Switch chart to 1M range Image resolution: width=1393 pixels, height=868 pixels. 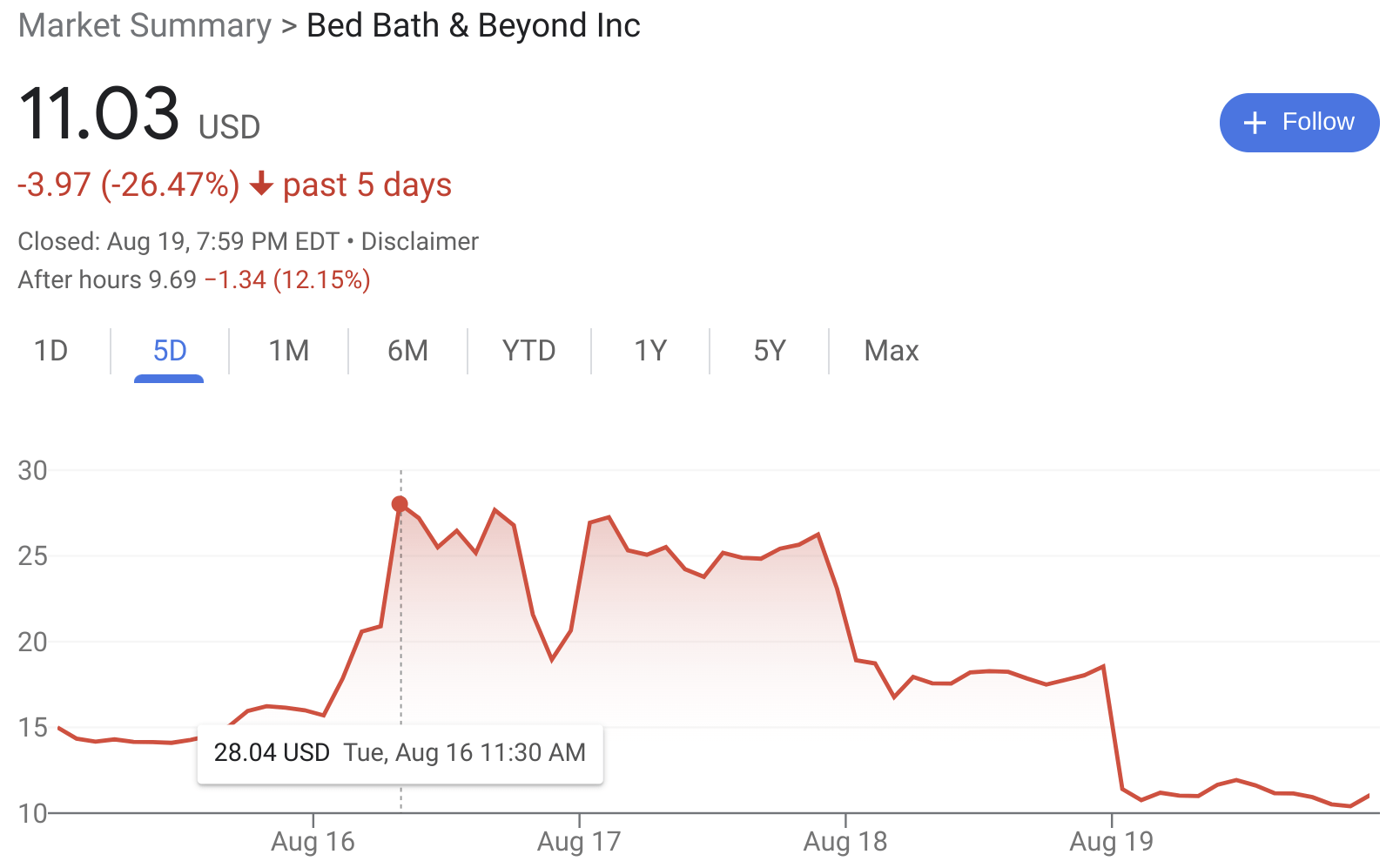[289, 351]
